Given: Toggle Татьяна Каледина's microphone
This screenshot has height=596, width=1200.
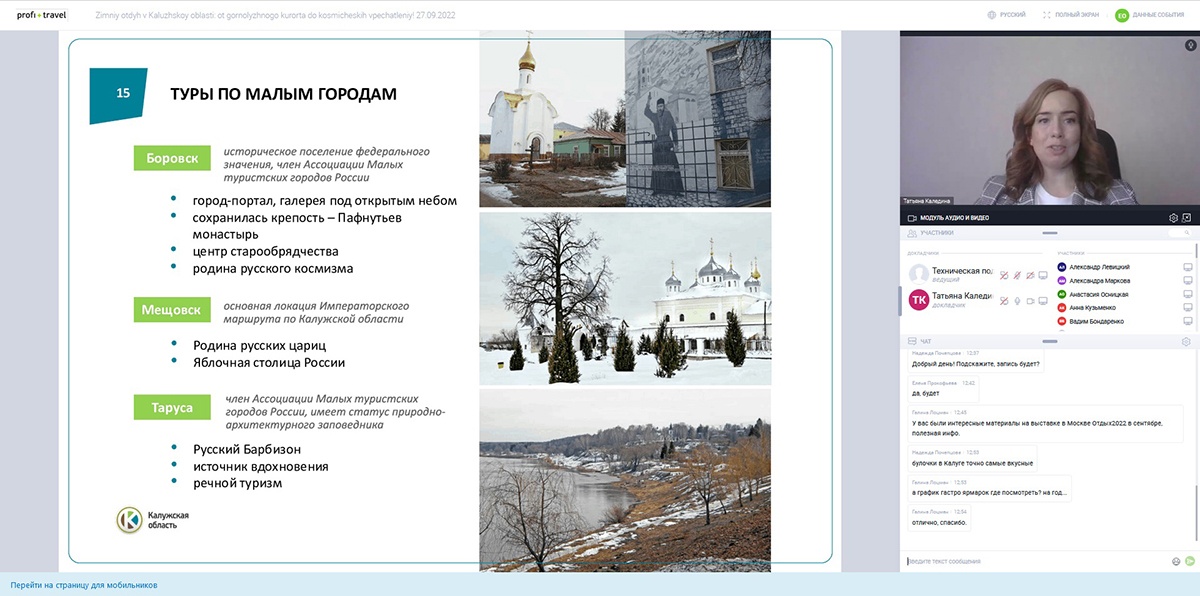Looking at the screenshot, I should pyautogui.click(x=1017, y=300).
